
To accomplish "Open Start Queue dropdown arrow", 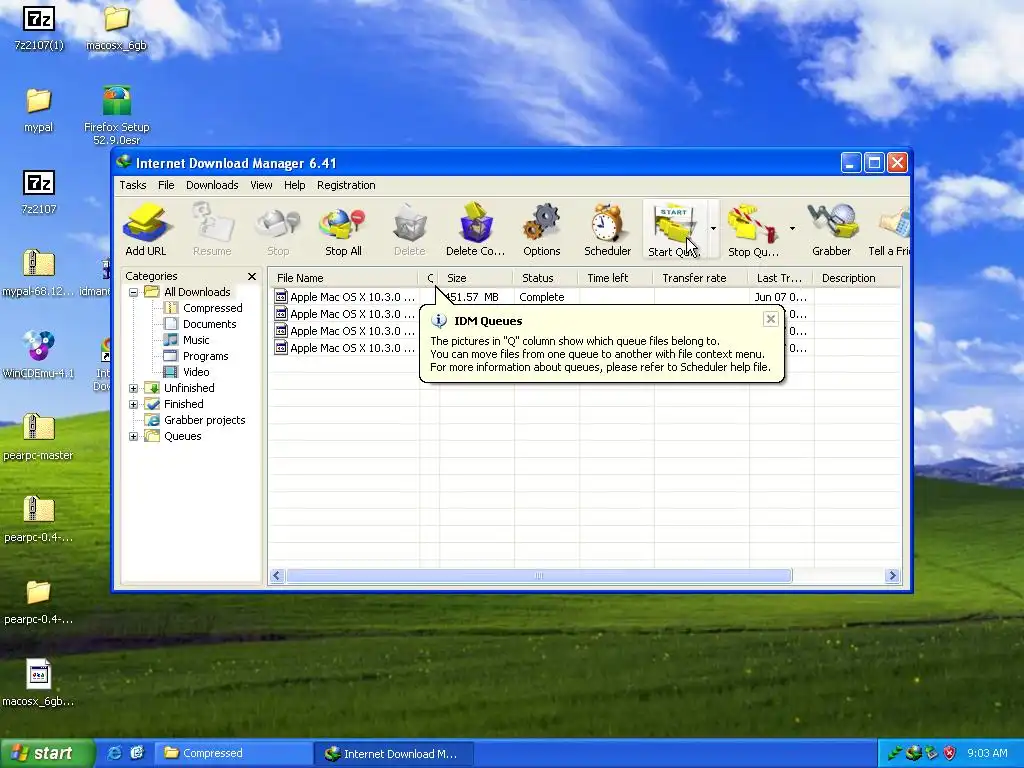I will pyautogui.click(x=713, y=229).
